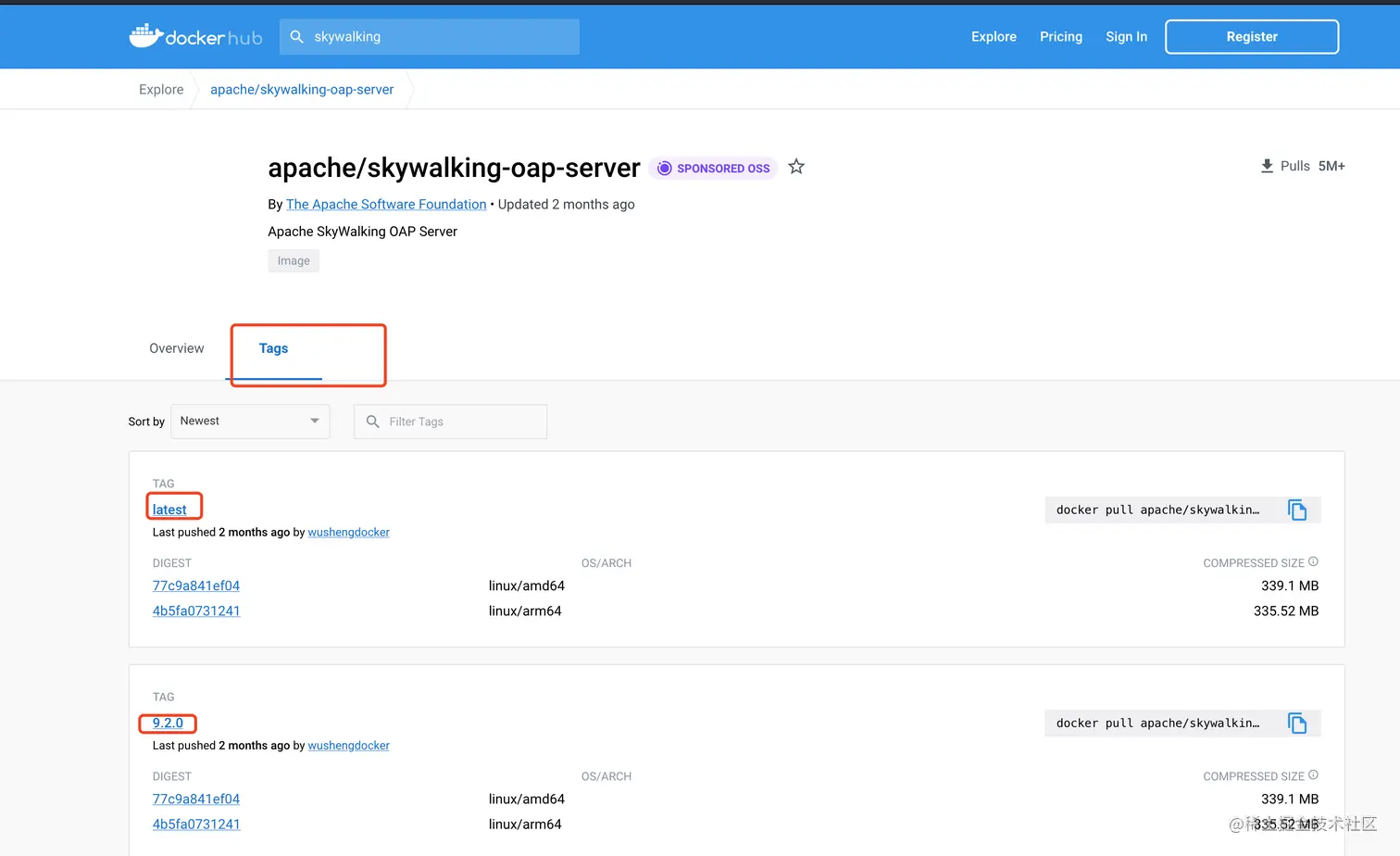This screenshot has width=1400, height=856.
Task: Click the Register button
Action: (1252, 37)
